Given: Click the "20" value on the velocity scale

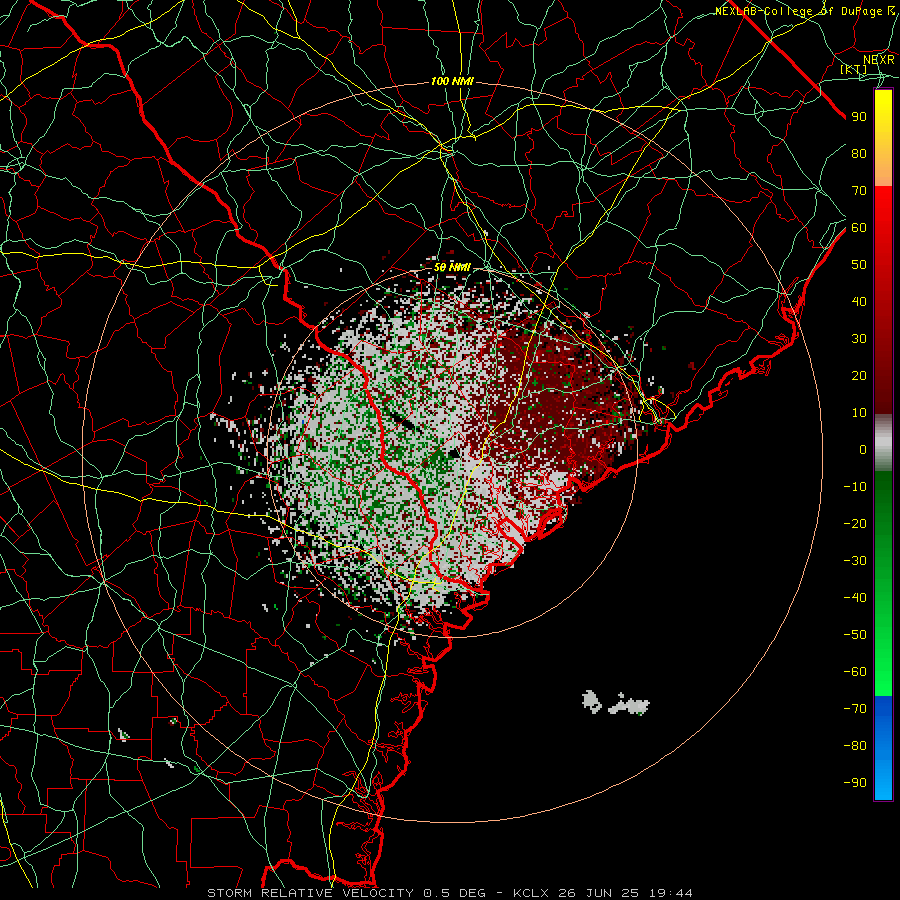Looking at the screenshot, I should point(859,375).
